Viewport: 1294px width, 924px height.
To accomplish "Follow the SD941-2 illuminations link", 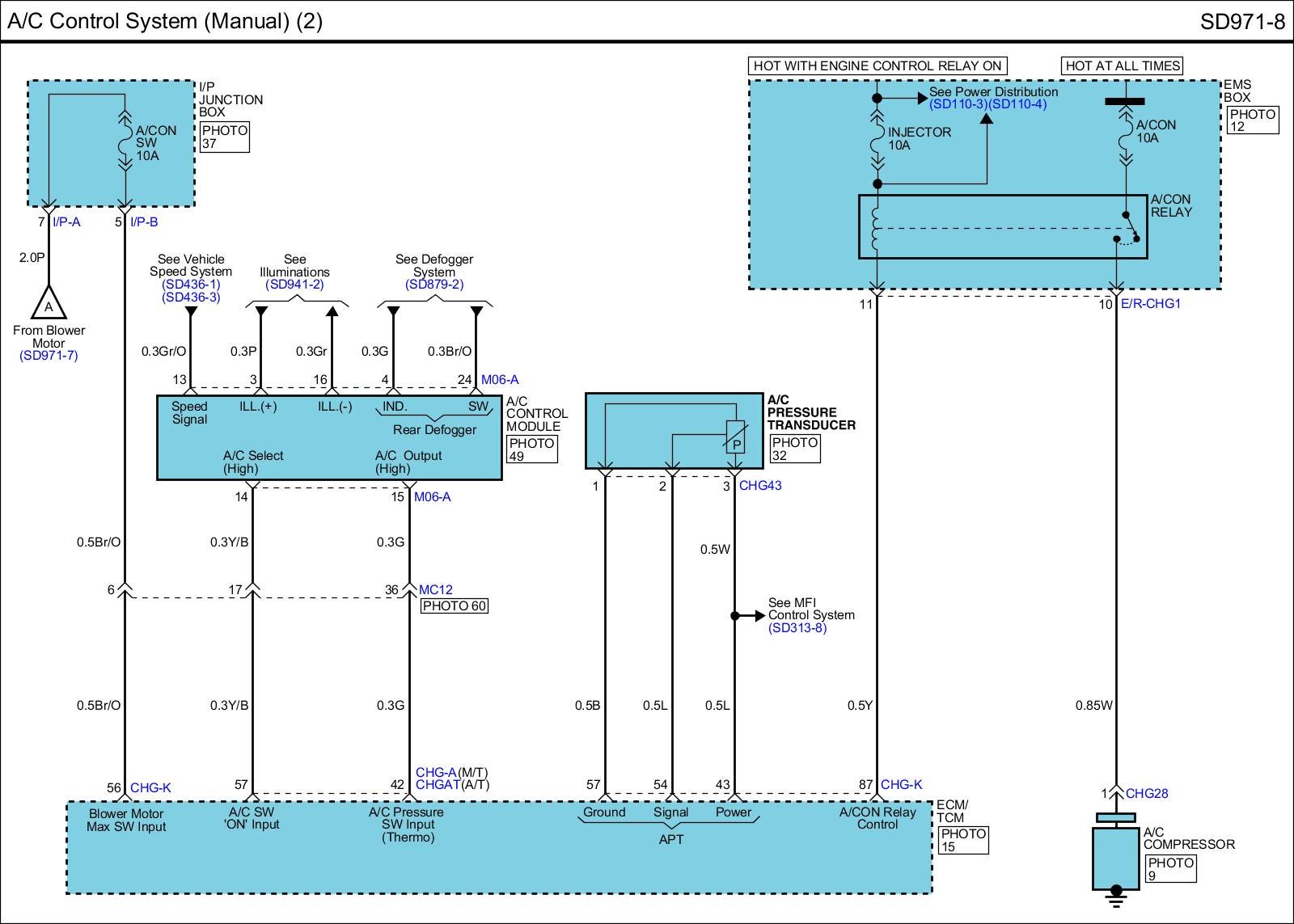I will point(294,285).
